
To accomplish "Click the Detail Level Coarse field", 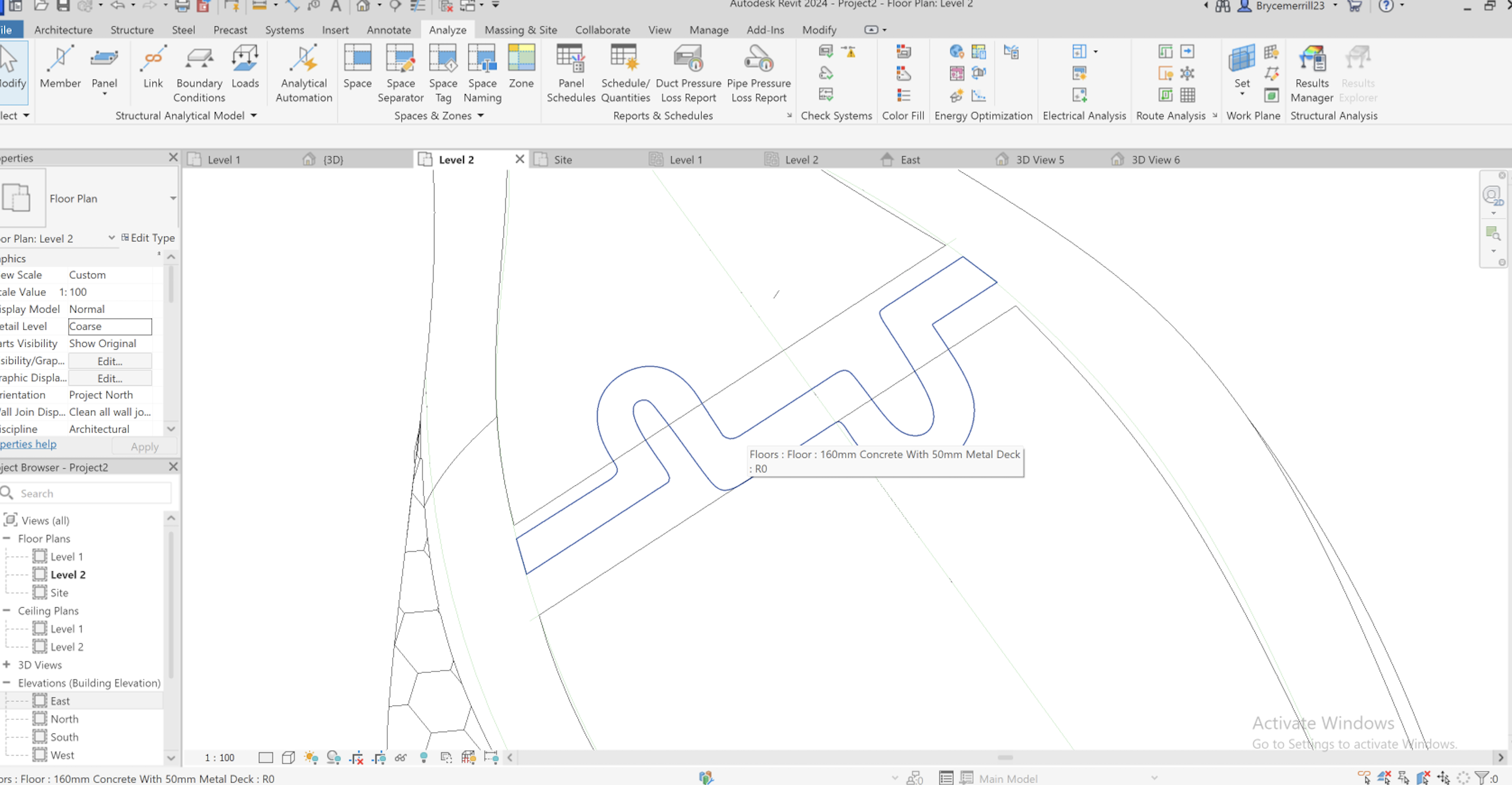I will (110, 326).
